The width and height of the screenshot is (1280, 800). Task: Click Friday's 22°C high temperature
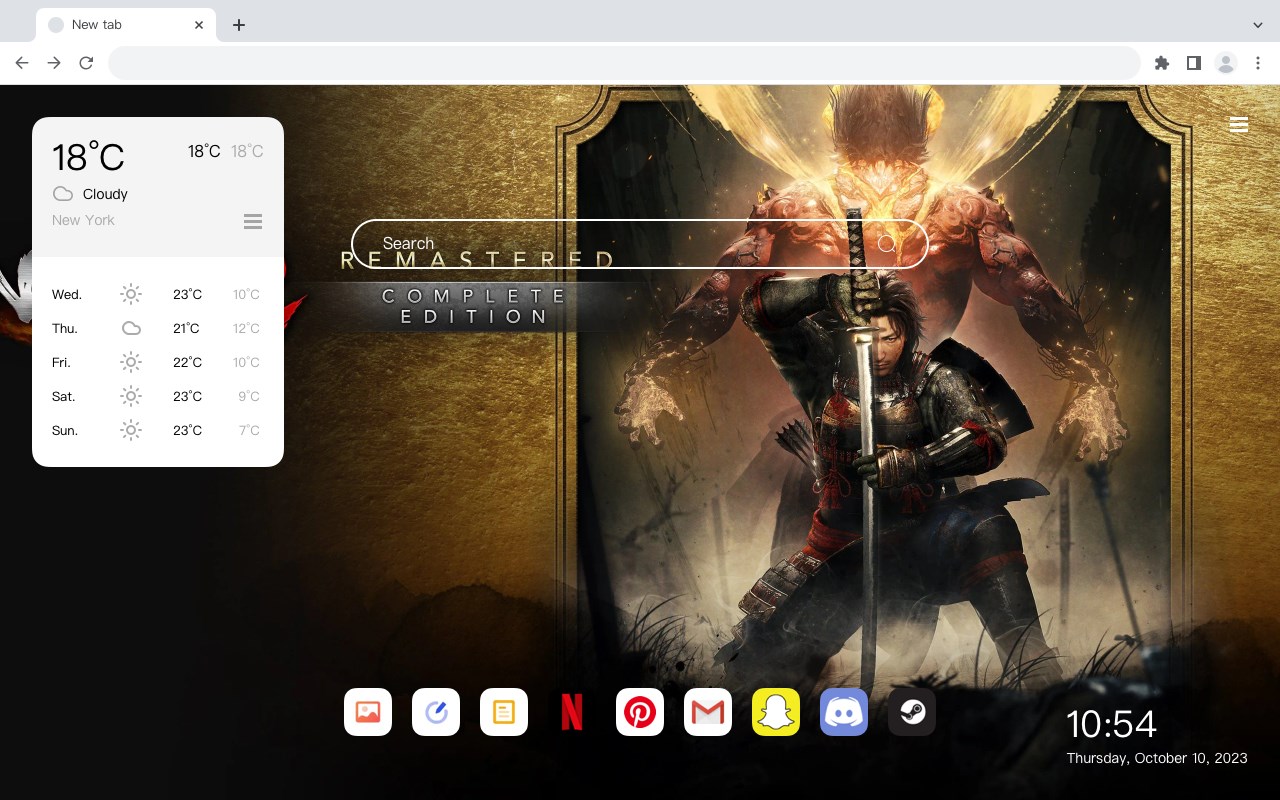[x=187, y=362]
